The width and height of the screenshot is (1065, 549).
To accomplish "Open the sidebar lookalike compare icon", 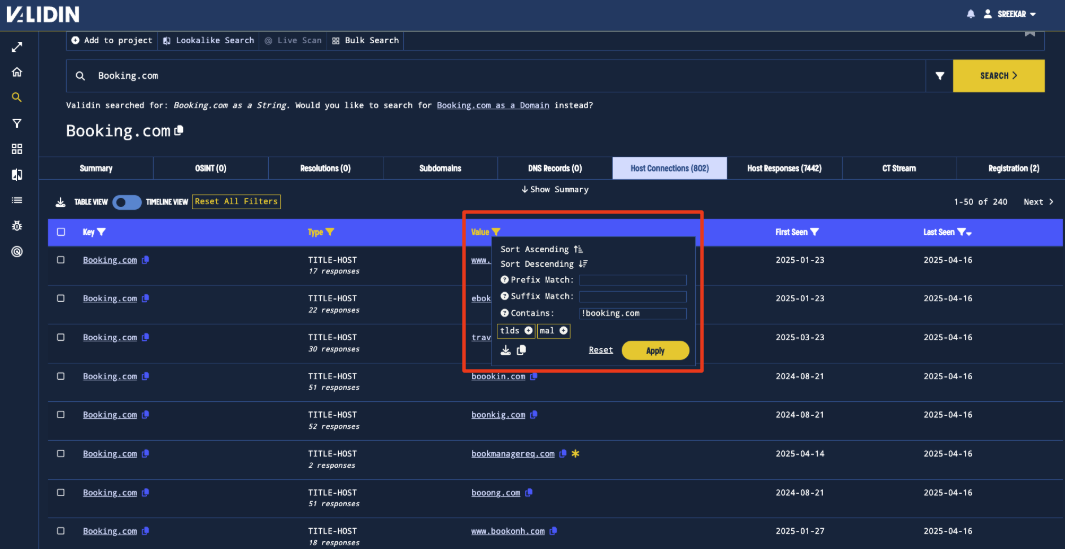I will click(x=17, y=175).
